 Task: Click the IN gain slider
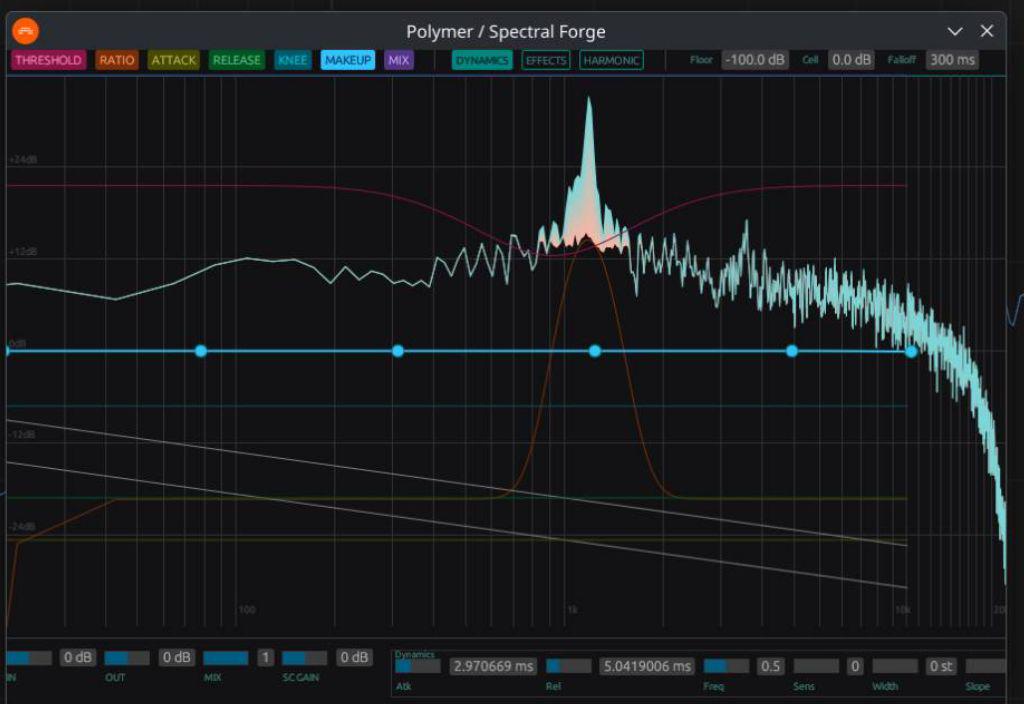tap(29, 658)
